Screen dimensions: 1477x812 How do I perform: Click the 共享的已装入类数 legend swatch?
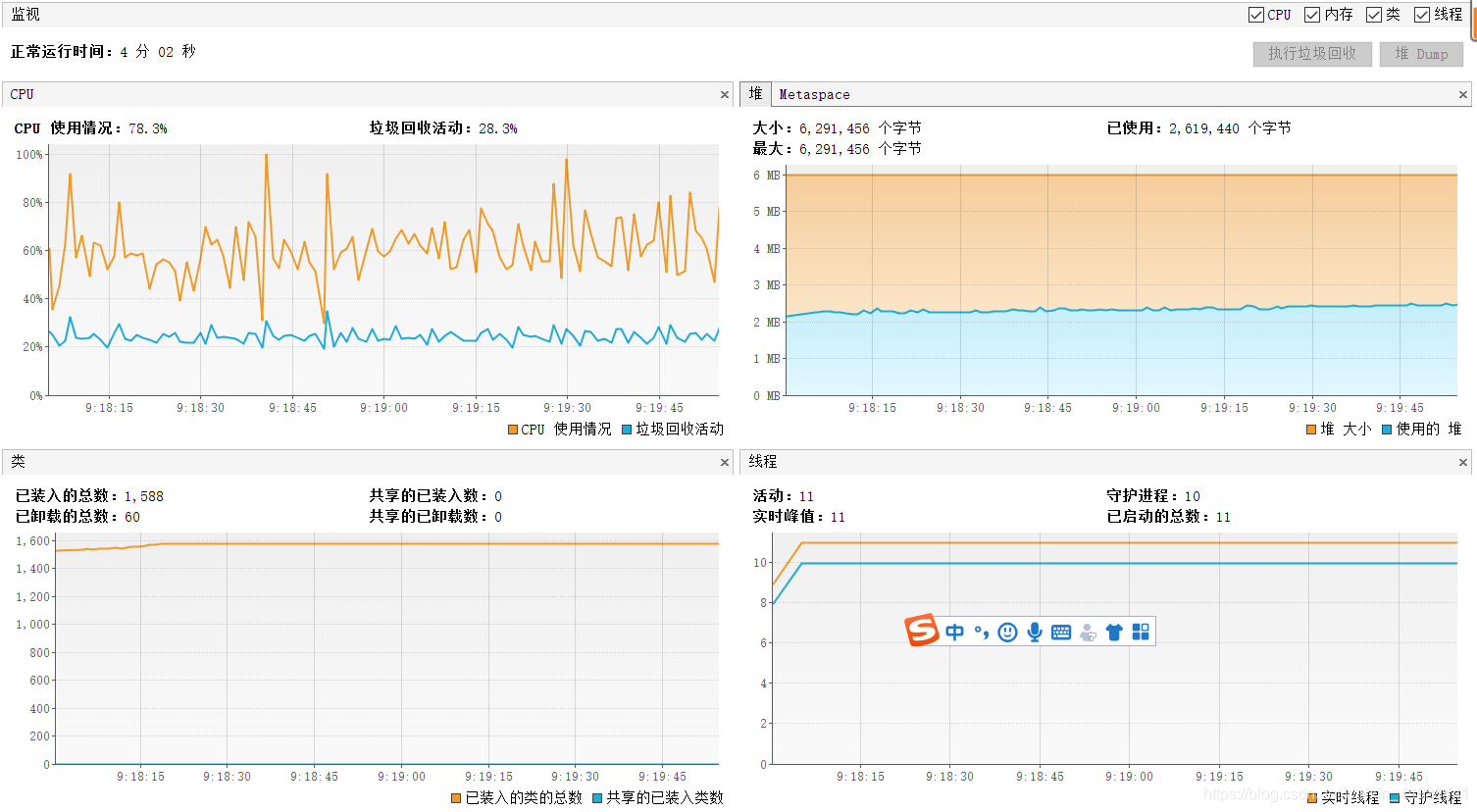pyautogui.click(x=597, y=798)
